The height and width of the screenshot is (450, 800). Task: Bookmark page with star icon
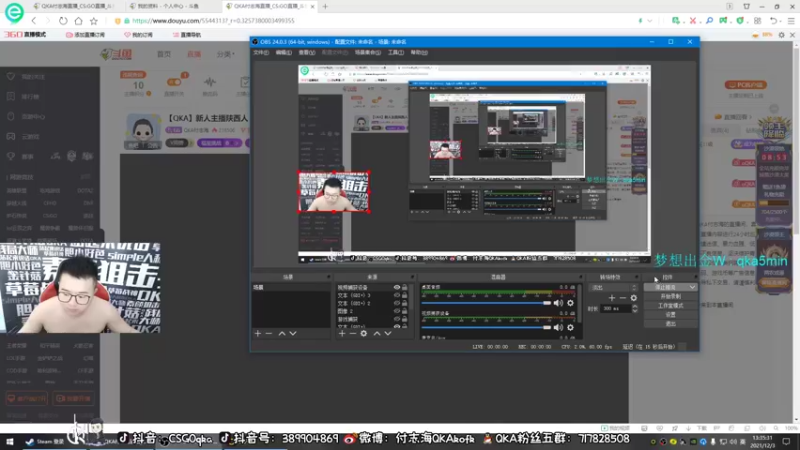pos(93,21)
